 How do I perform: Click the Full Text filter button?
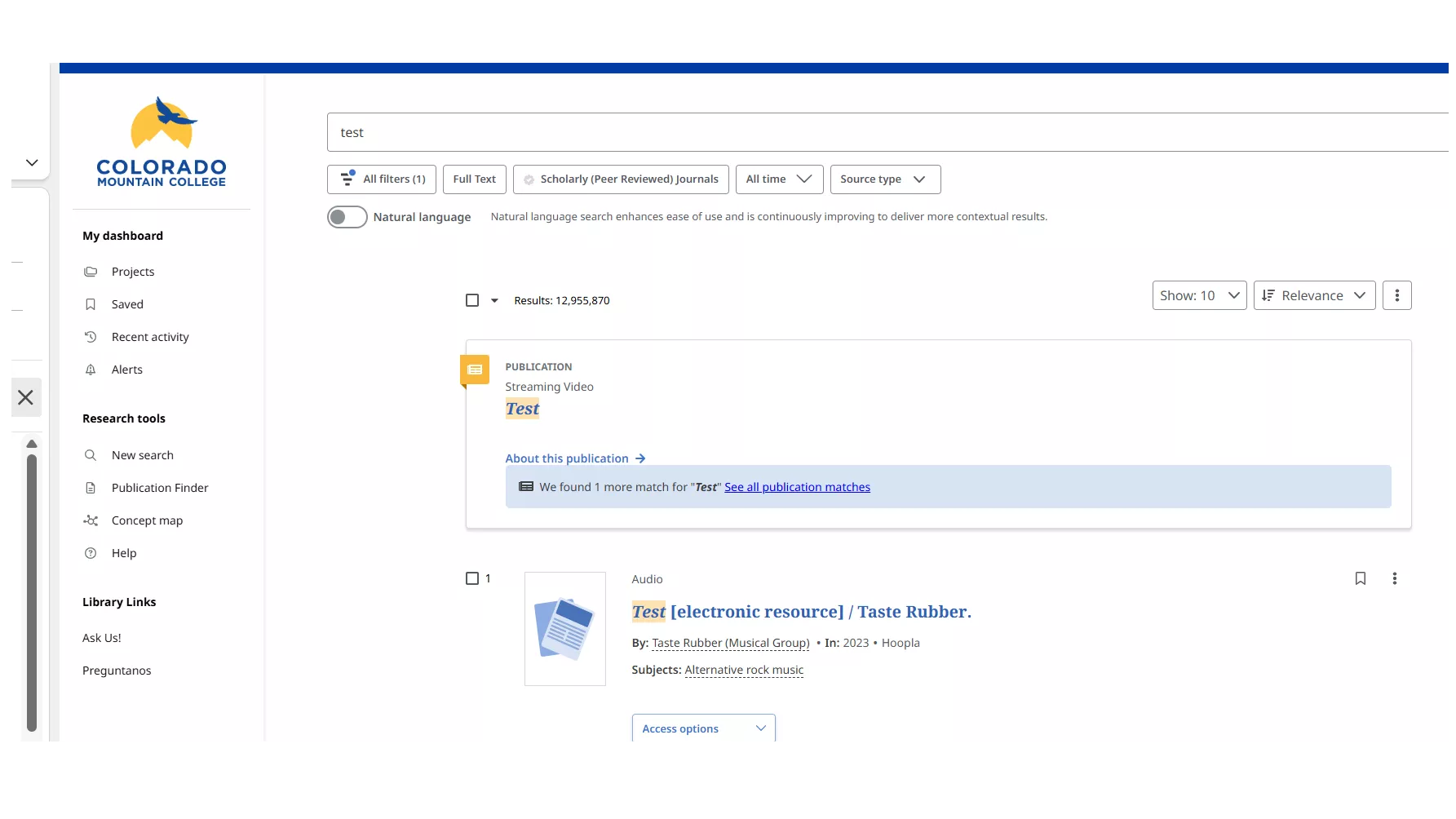click(474, 179)
